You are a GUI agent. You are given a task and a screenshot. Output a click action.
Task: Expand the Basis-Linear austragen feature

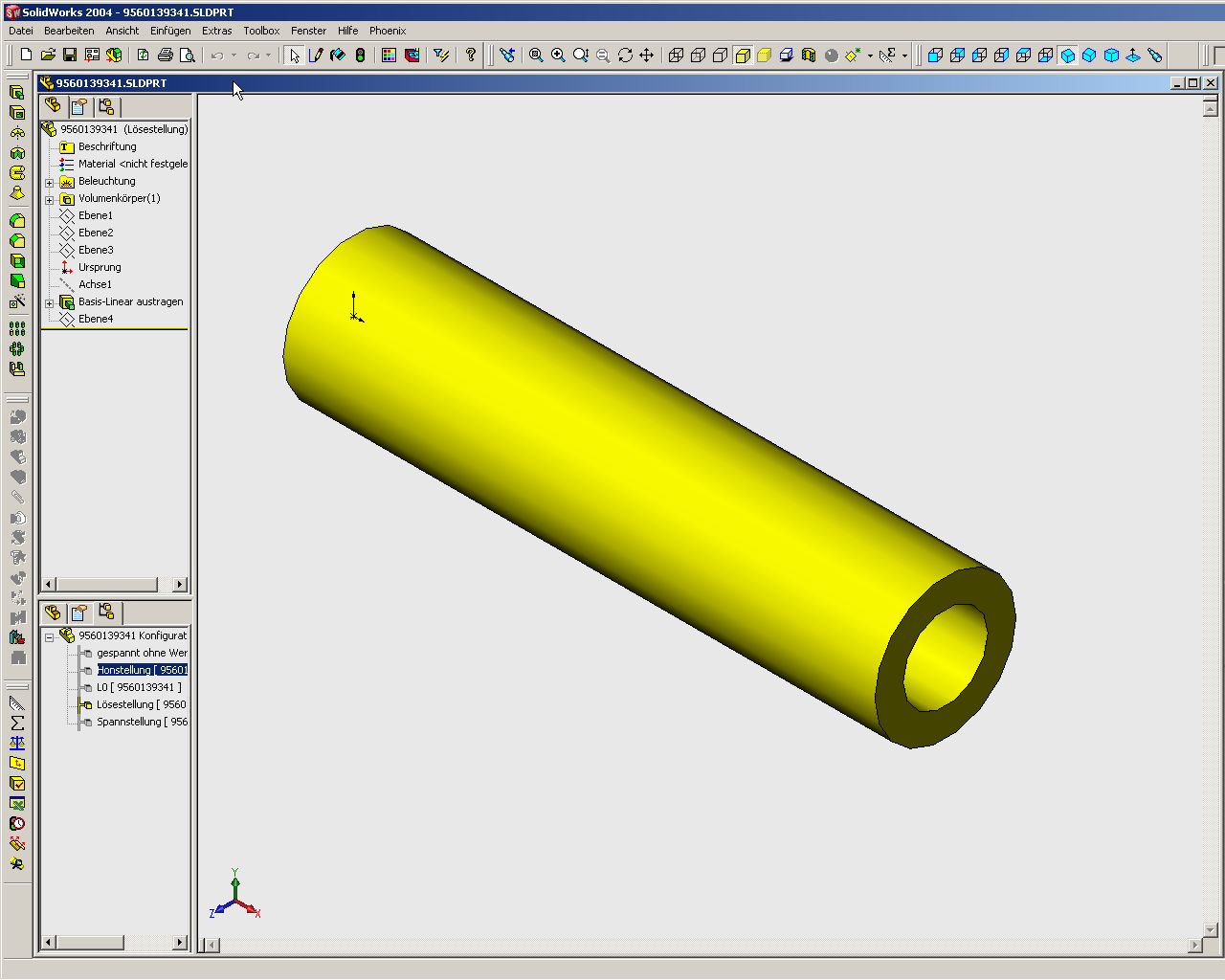tap(50, 302)
